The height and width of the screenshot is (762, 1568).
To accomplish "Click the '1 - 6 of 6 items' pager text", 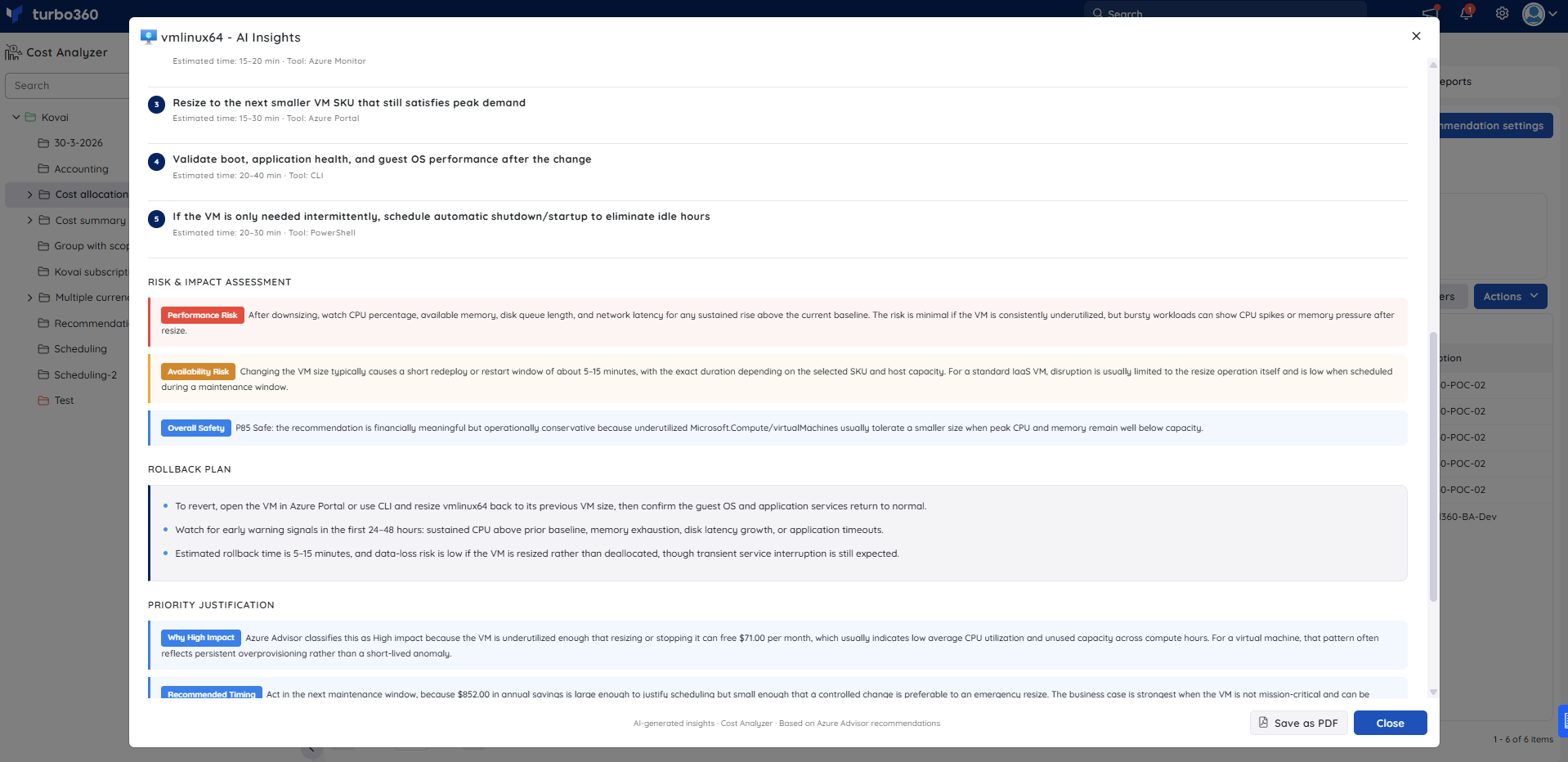I will [1523, 739].
